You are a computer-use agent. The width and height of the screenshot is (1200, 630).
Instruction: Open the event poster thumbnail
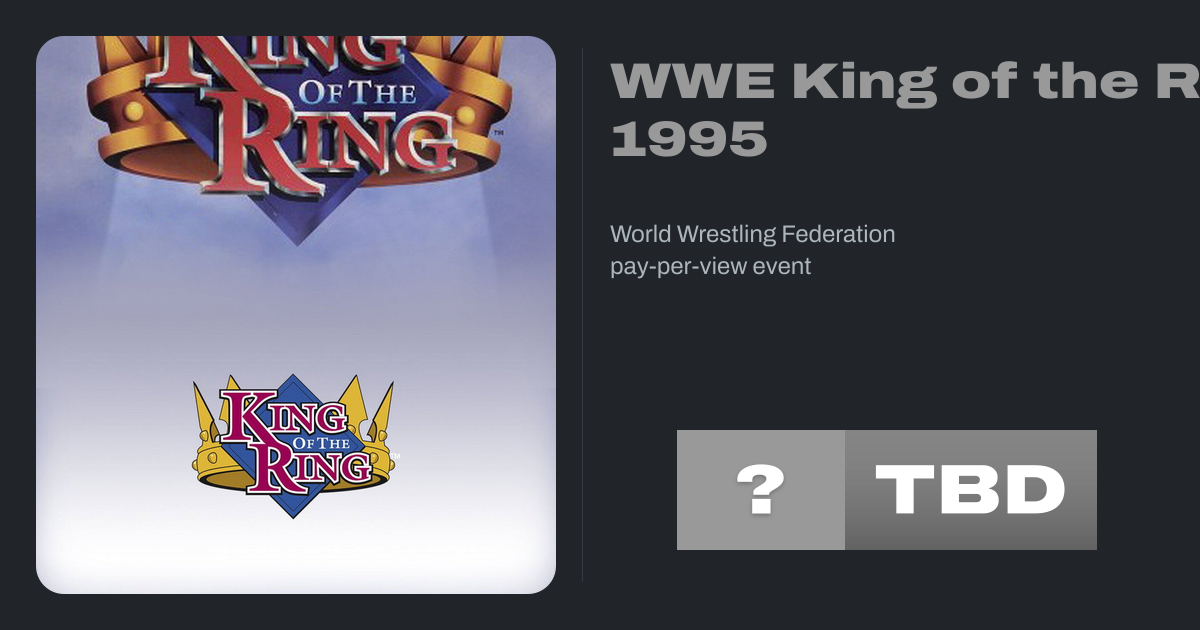tap(296, 315)
